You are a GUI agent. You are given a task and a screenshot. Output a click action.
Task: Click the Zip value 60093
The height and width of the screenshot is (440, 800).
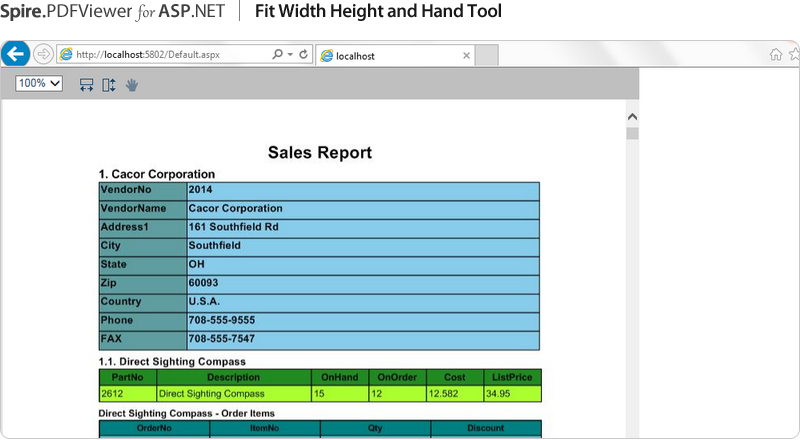pyautogui.click(x=363, y=284)
